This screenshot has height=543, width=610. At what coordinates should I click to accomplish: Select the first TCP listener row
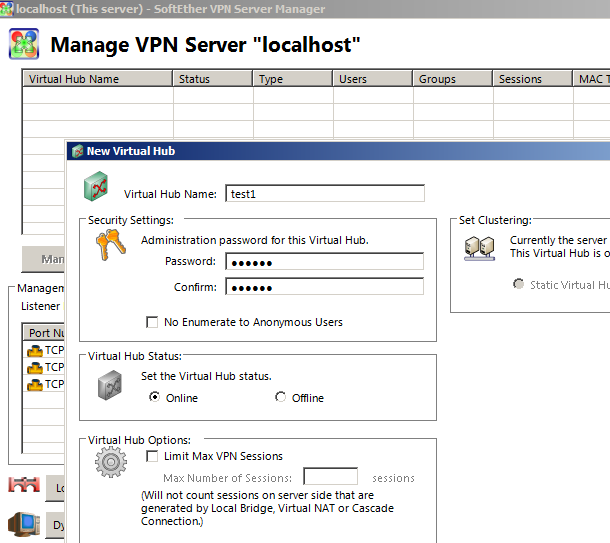coord(44,350)
